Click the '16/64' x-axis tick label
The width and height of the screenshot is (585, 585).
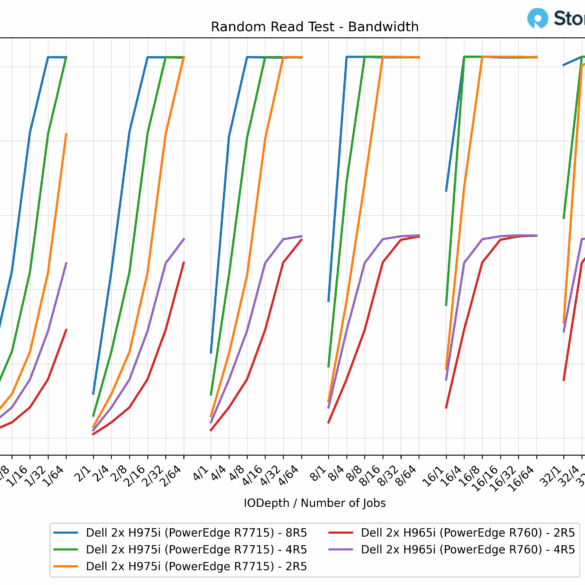[522, 478]
